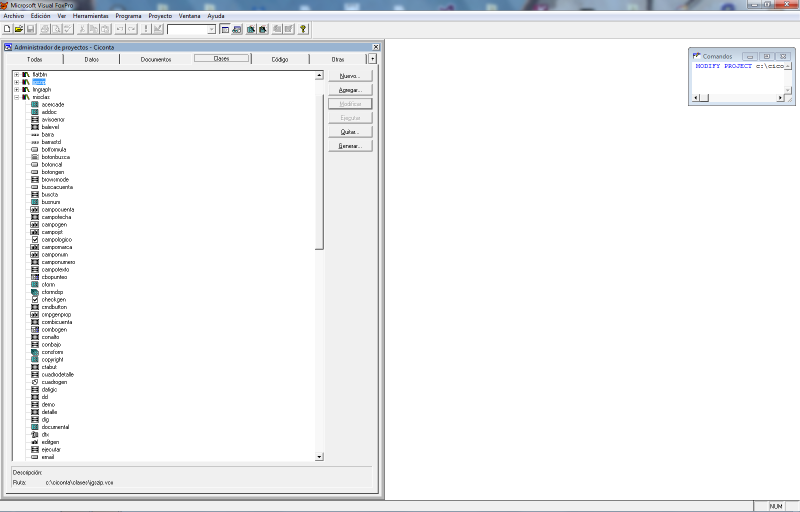
Task: Click the Cut scissors toolbar icon
Action: point(82,29)
